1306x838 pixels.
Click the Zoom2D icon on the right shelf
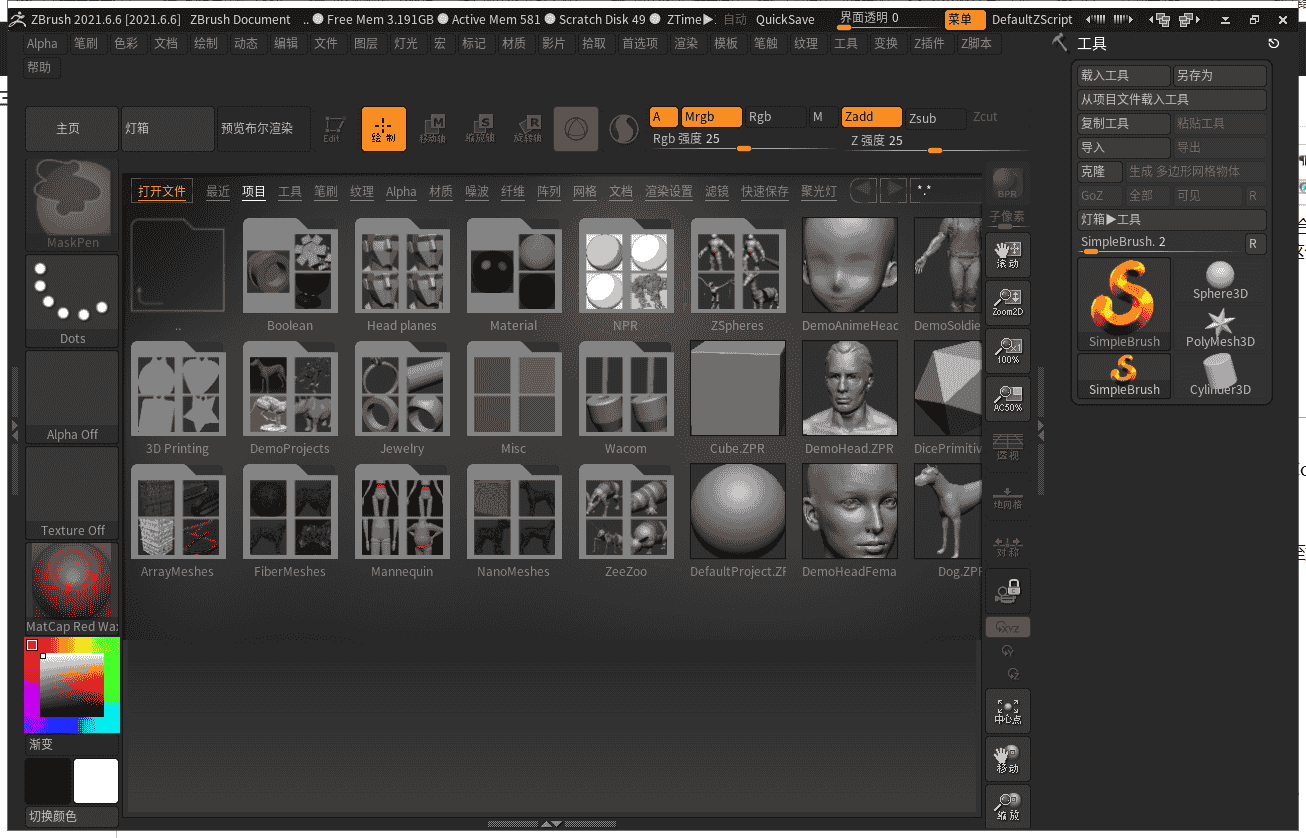1007,302
